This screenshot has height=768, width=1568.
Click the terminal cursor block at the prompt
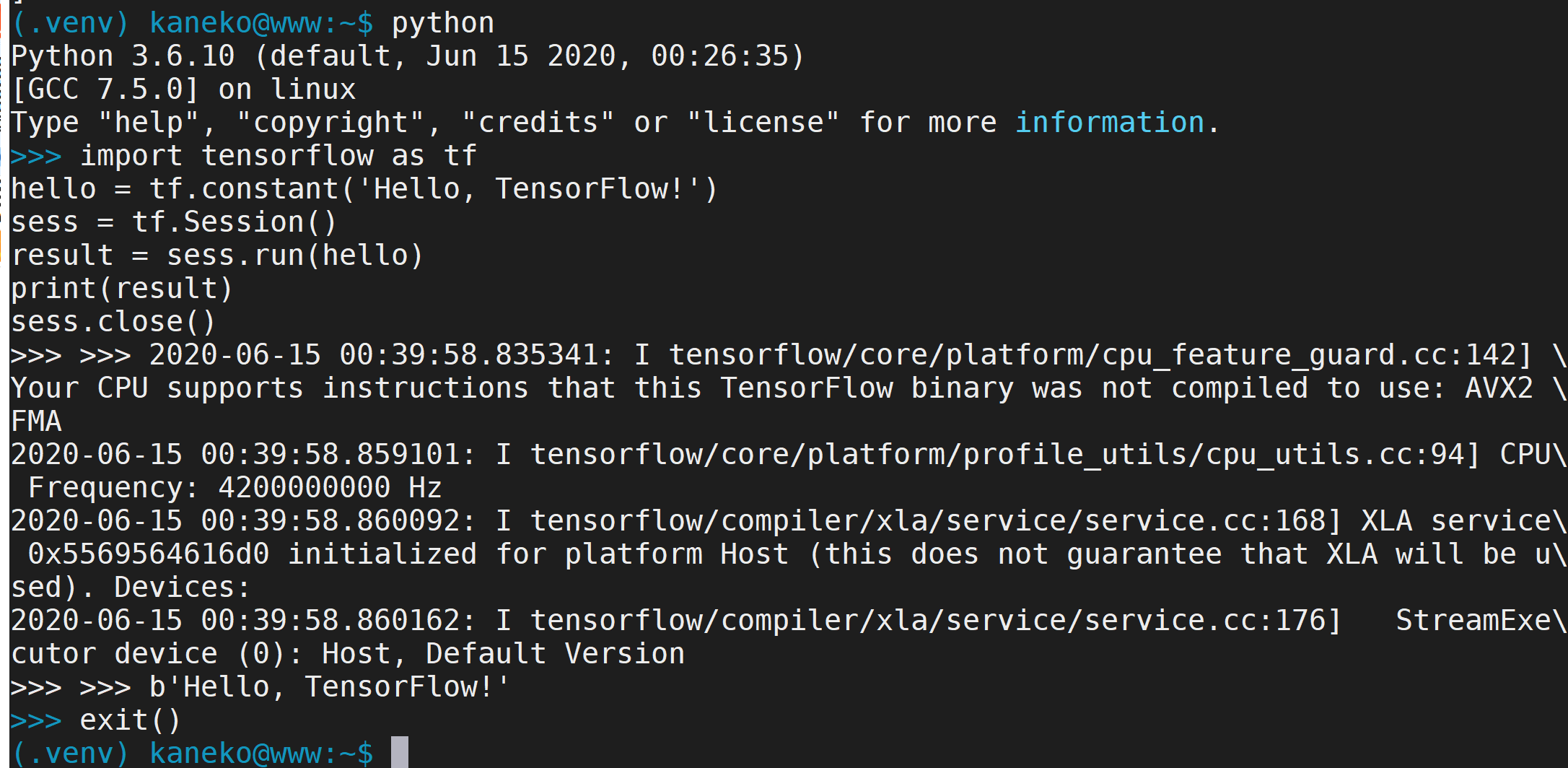400,752
